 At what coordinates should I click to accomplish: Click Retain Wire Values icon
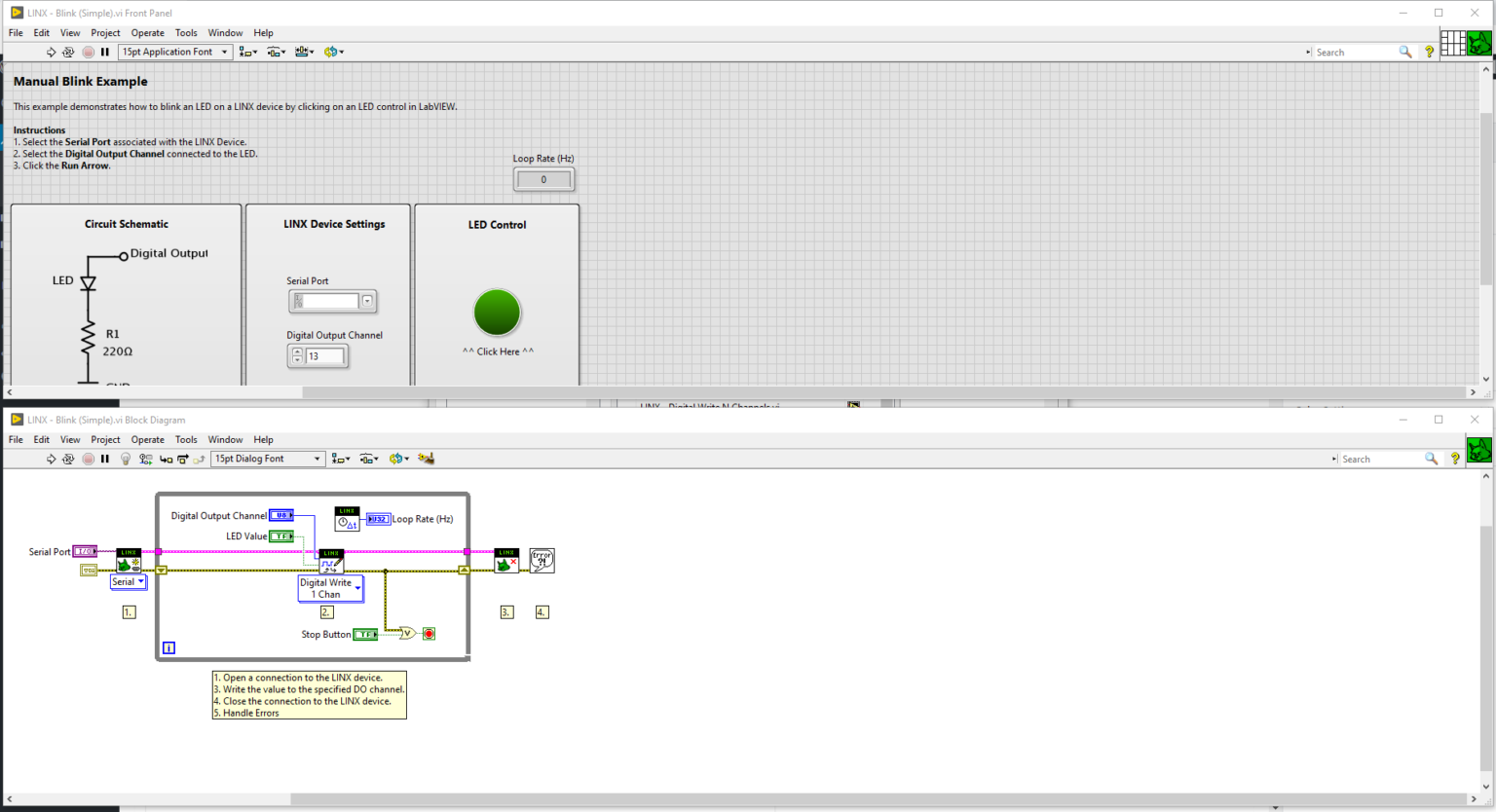tap(146, 460)
